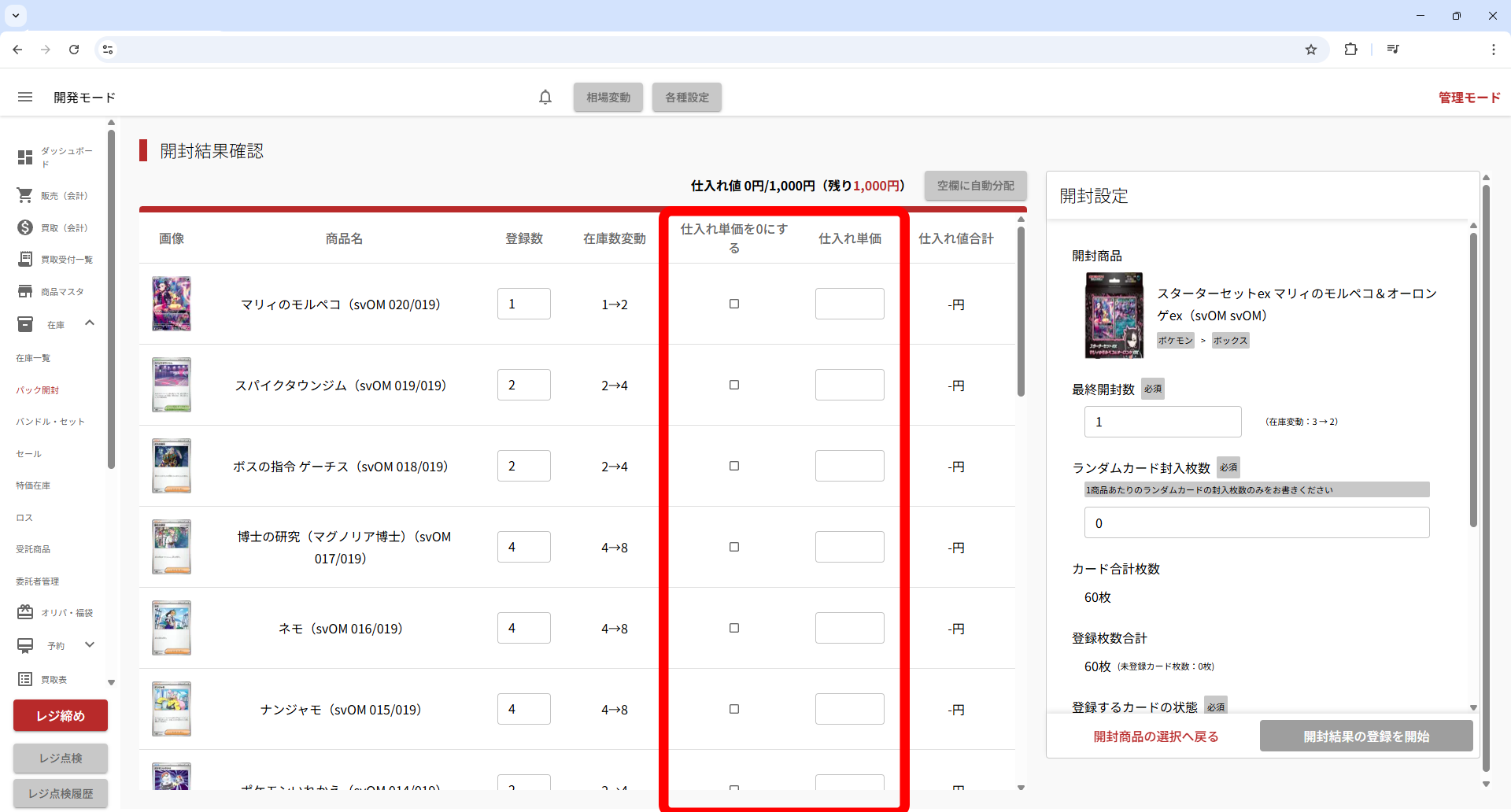This screenshot has height=812, width=1511.
Task: Click the 買取（会計） dollar icon
Action: click(x=25, y=227)
